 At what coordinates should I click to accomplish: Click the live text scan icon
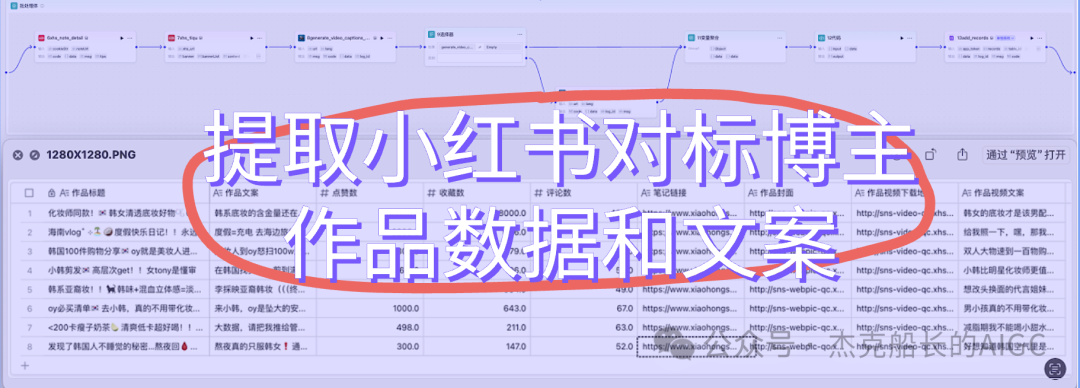pyautogui.click(x=1055, y=369)
